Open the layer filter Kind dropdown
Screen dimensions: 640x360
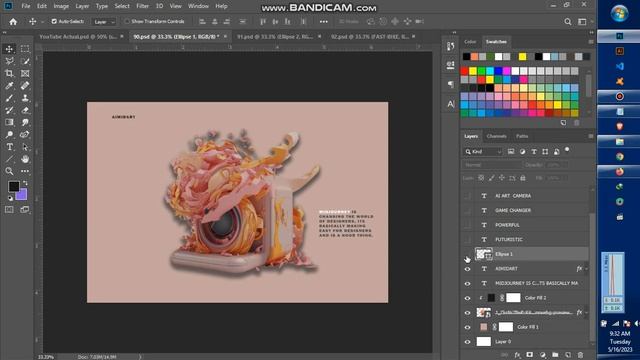tap(483, 151)
